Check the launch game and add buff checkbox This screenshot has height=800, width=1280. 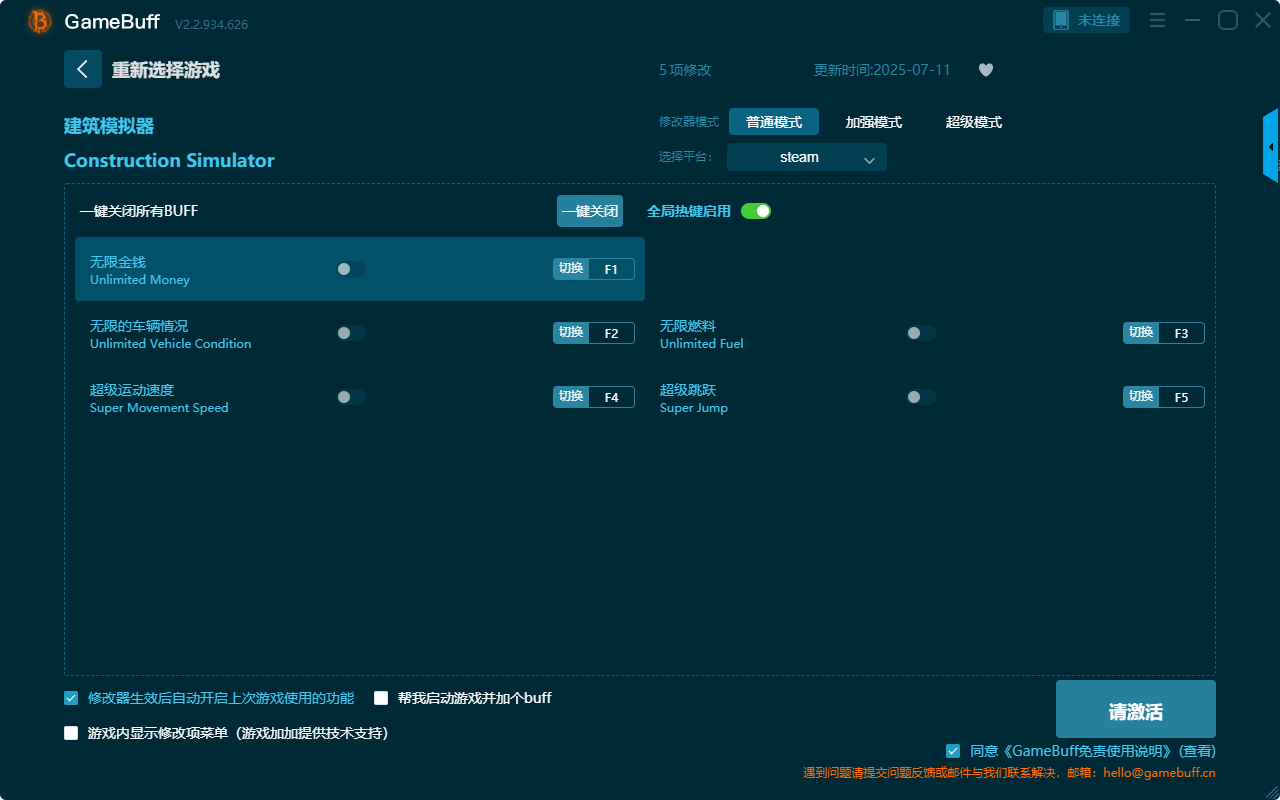coord(381,698)
